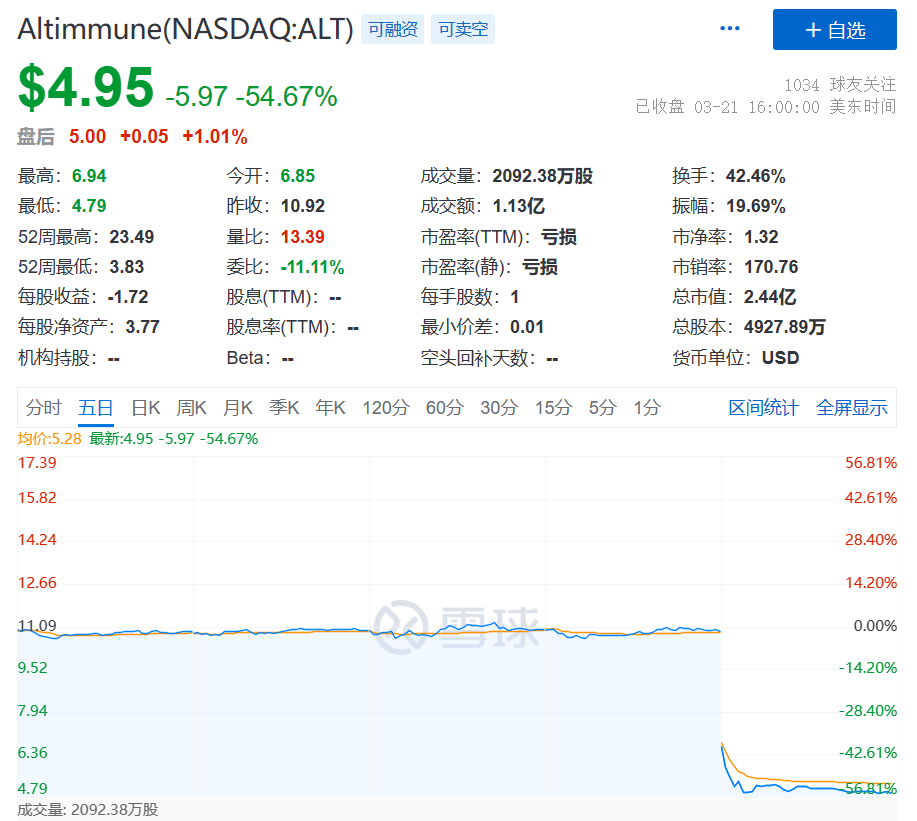Open 区间统计 range statistics
917x821 pixels.
point(763,407)
